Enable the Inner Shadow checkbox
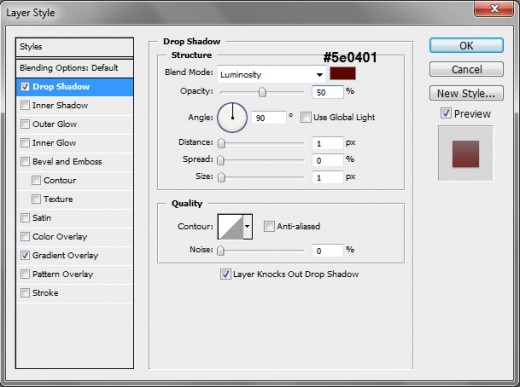The image size is (520, 387). tap(25, 105)
